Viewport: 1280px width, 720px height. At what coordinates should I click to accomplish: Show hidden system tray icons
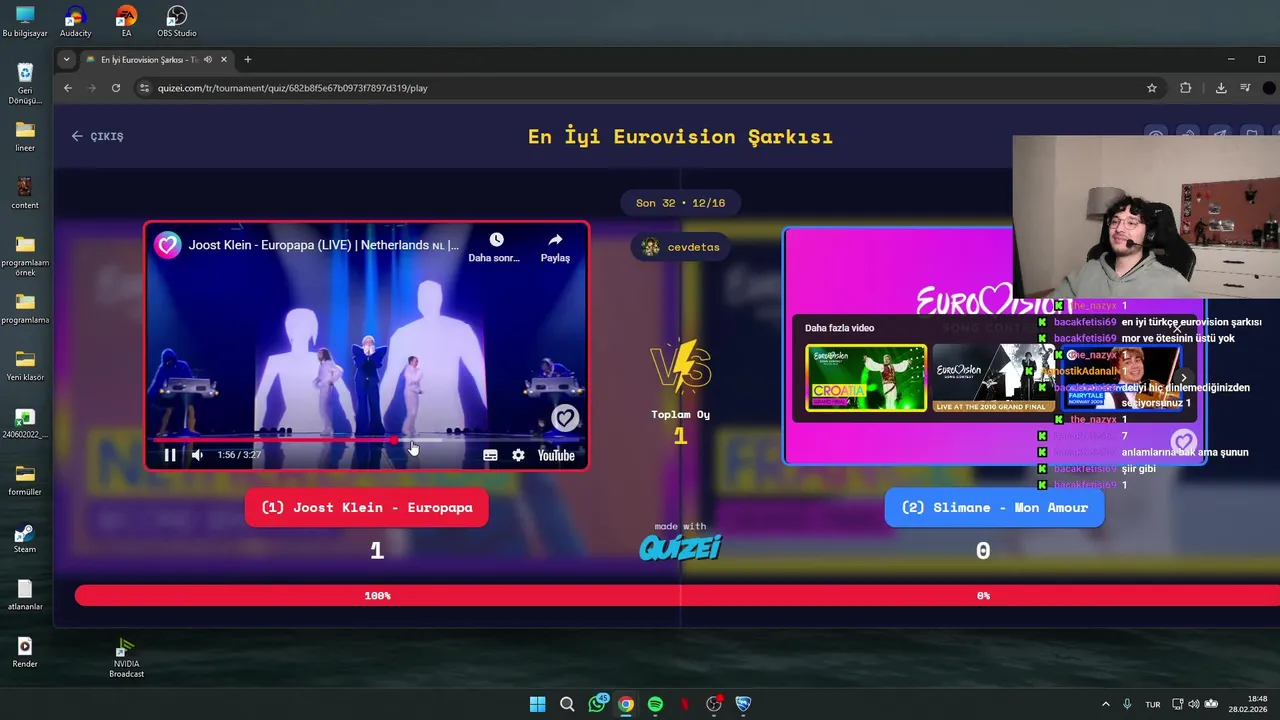click(x=1105, y=704)
